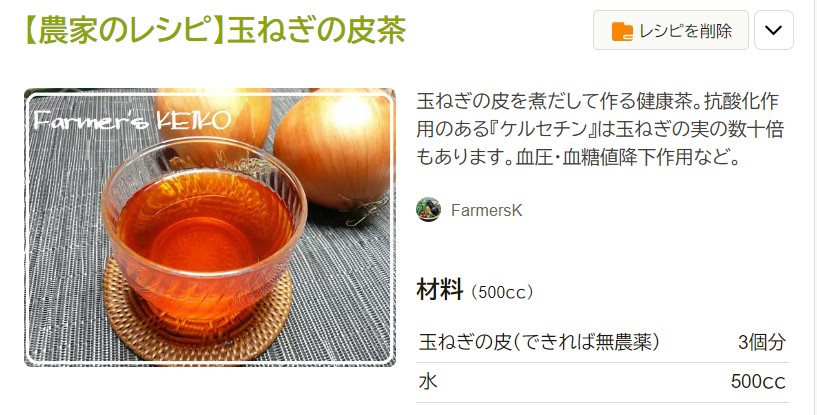Expand the chevron dropdown next to レシピを削除
Viewport: 817px width, 415px height.
774,30
